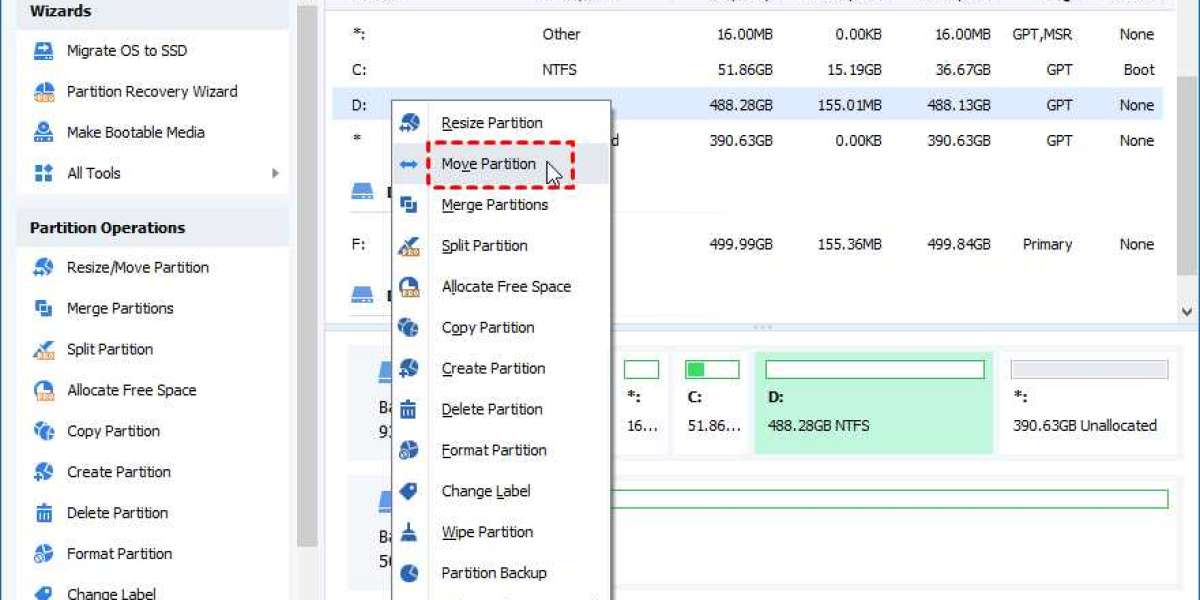The height and width of the screenshot is (600, 1200).
Task: Click the scroll down arrow of partition list
Action: coord(1187,312)
